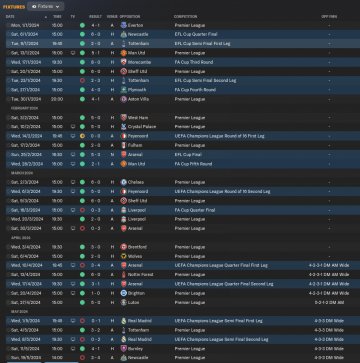
Task: Click the Brighton club badge
Action: [123, 293]
